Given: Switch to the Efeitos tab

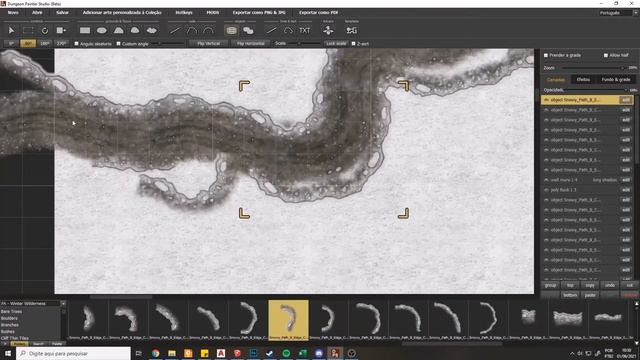Looking at the screenshot, I should (x=583, y=80).
